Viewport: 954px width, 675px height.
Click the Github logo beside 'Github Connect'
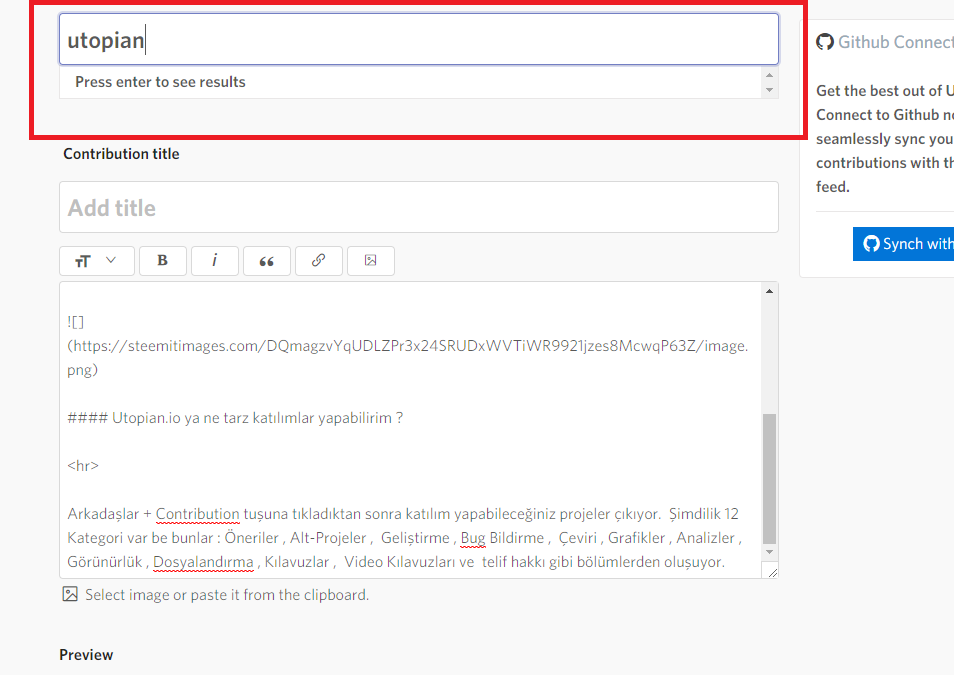(824, 42)
